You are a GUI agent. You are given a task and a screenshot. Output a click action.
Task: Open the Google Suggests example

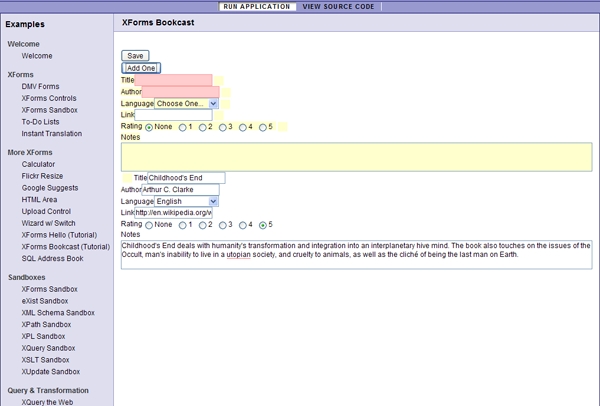(48, 188)
